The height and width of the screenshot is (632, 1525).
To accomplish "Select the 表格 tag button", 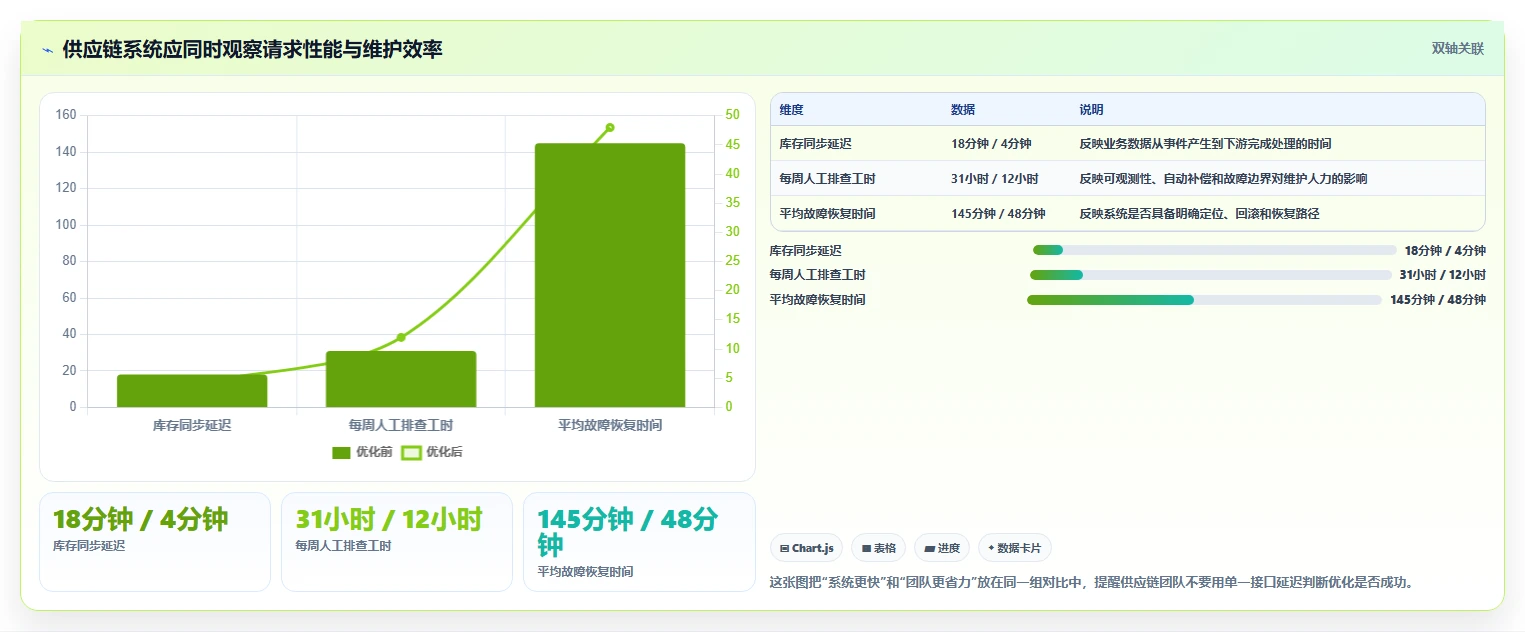I will [878, 548].
